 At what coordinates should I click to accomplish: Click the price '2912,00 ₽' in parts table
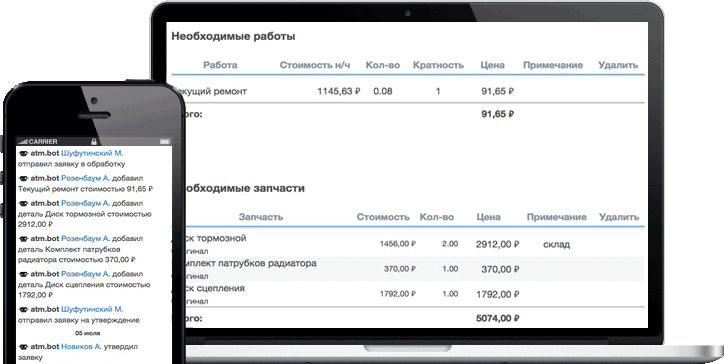(497, 244)
